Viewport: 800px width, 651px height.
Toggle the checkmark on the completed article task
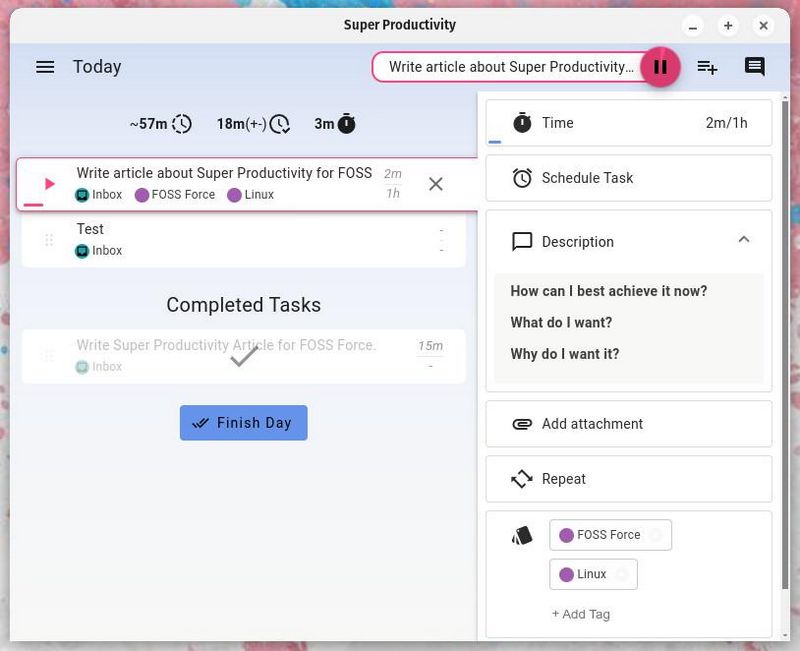click(240, 355)
